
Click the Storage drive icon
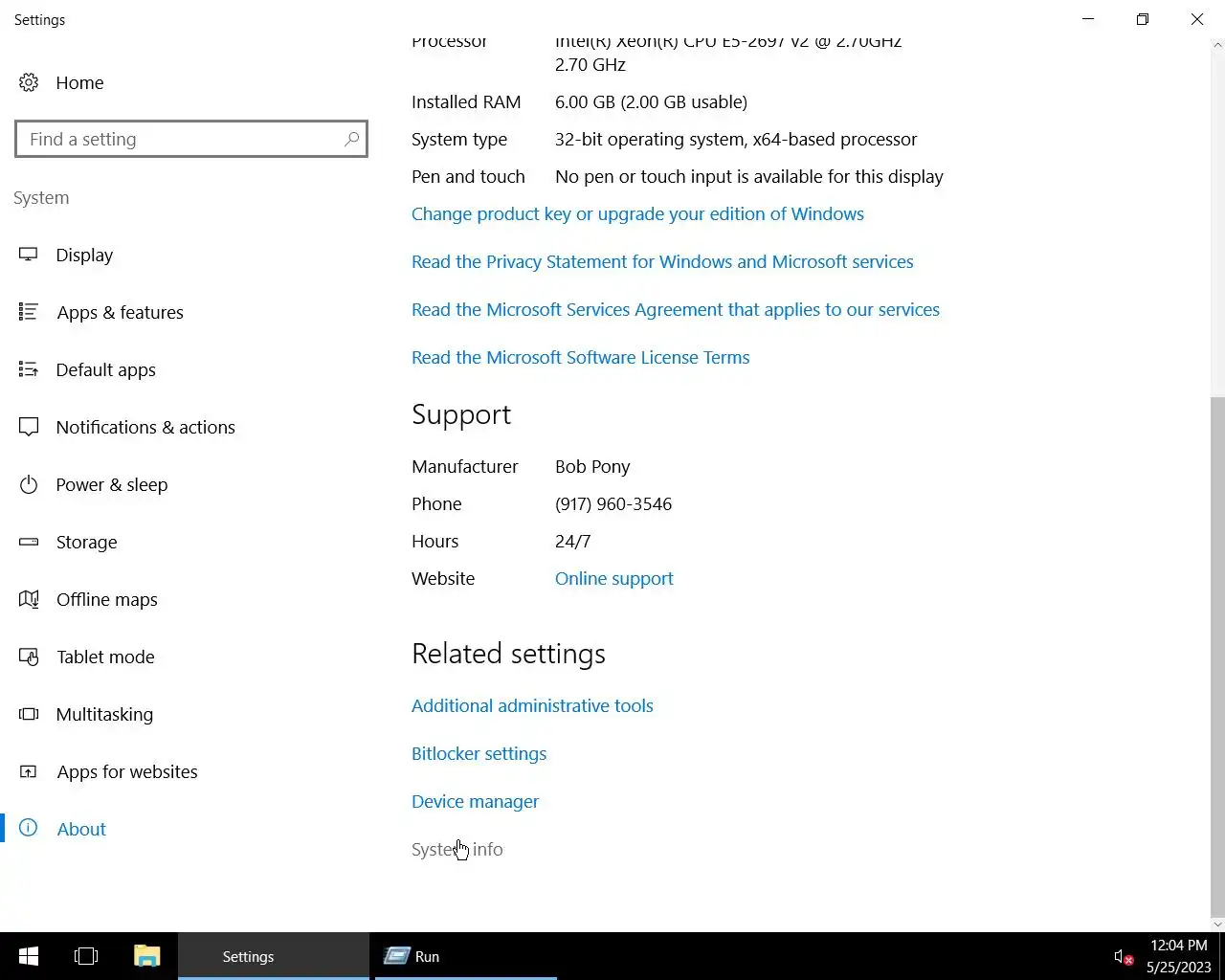[29, 542]
